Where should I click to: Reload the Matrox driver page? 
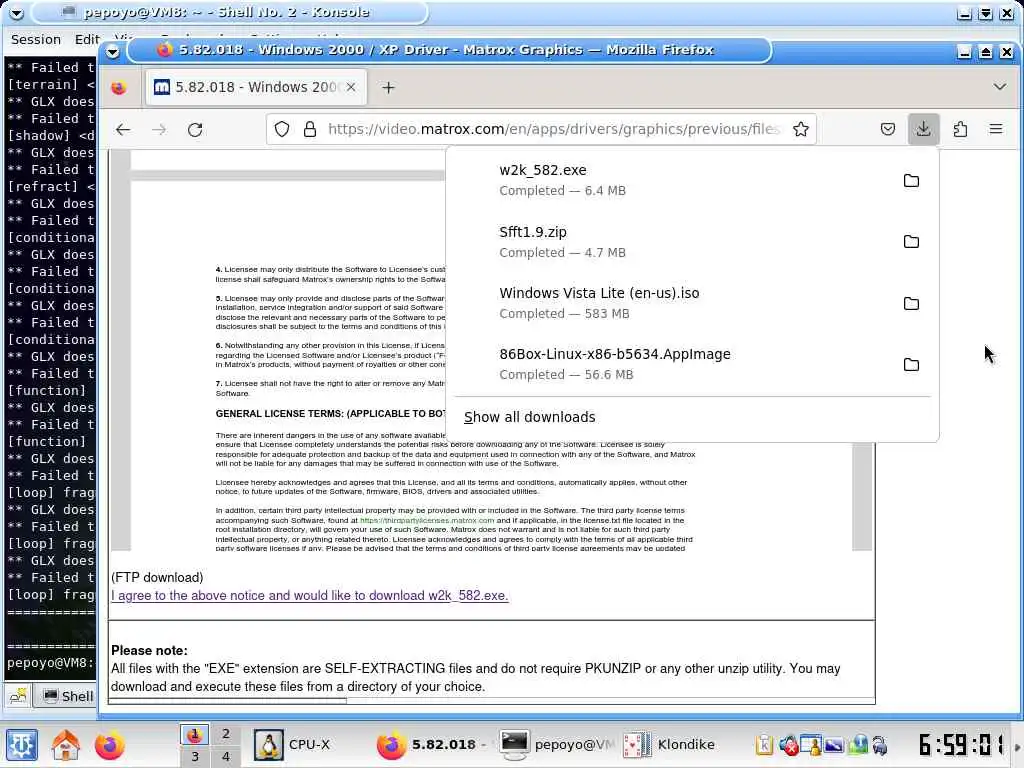coord(195,129)
